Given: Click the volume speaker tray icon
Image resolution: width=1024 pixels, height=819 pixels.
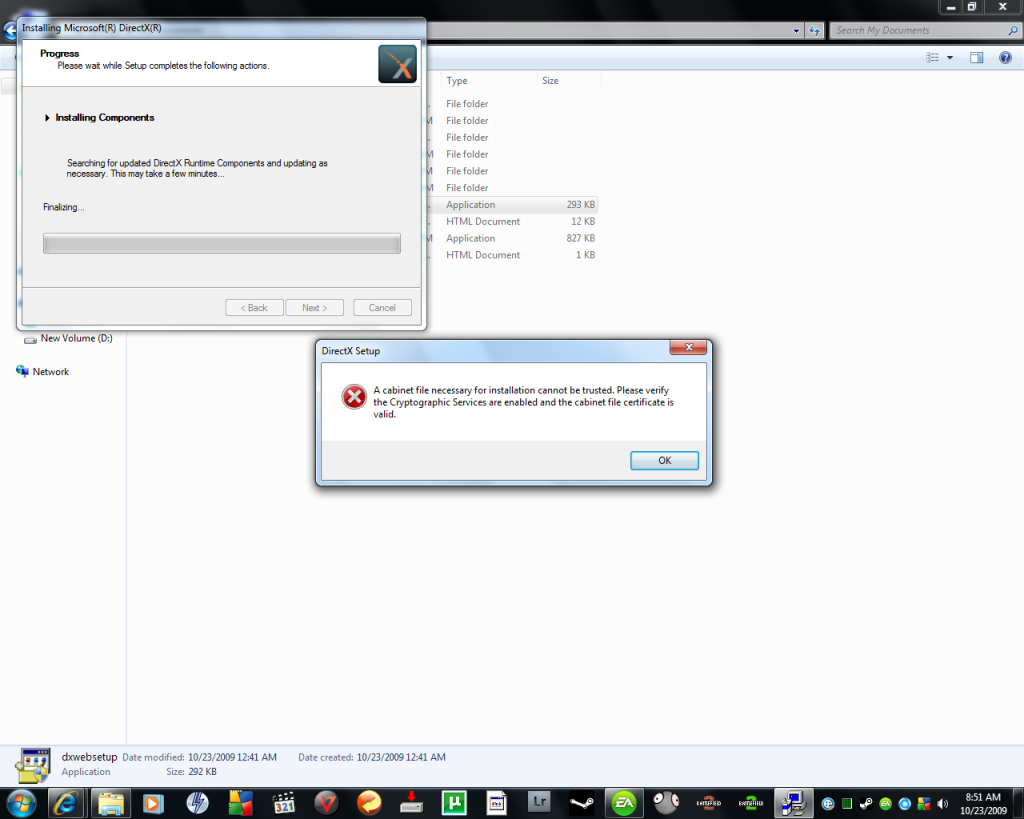Looking at the screenshot, I should point(942,804).
